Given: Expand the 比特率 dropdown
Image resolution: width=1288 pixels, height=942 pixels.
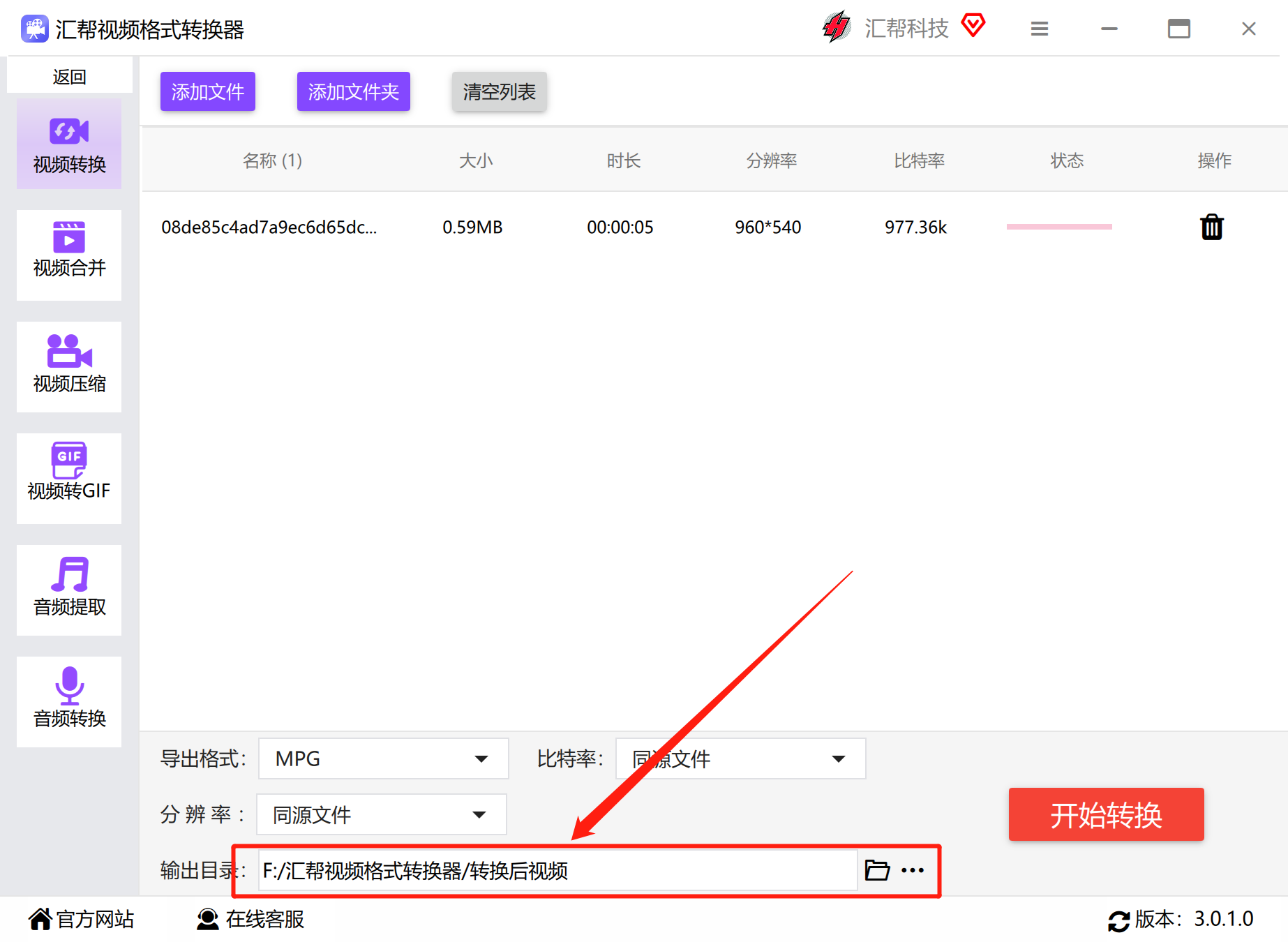Looking at the screenshot, I should tap(741, 758).
